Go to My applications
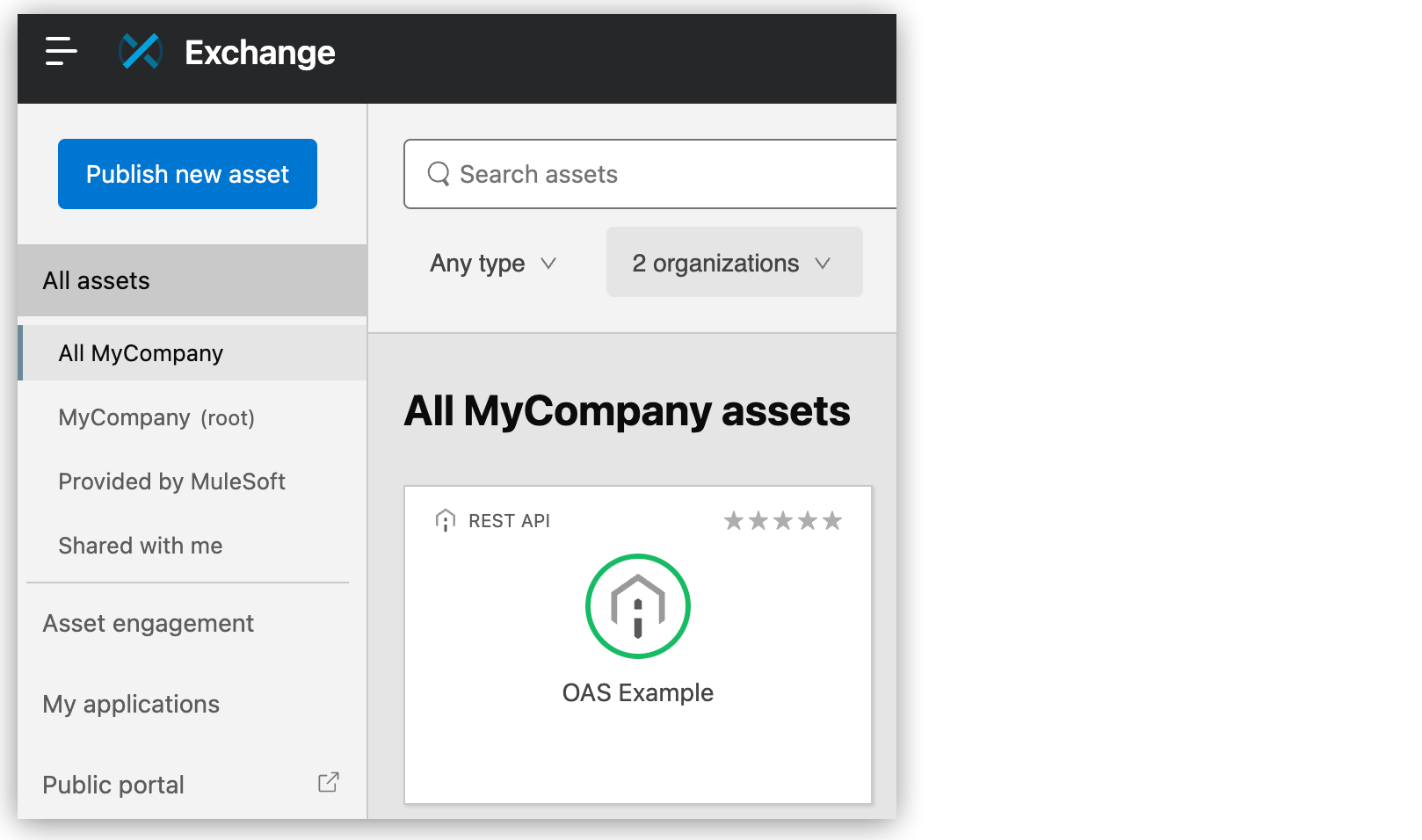 130,704
